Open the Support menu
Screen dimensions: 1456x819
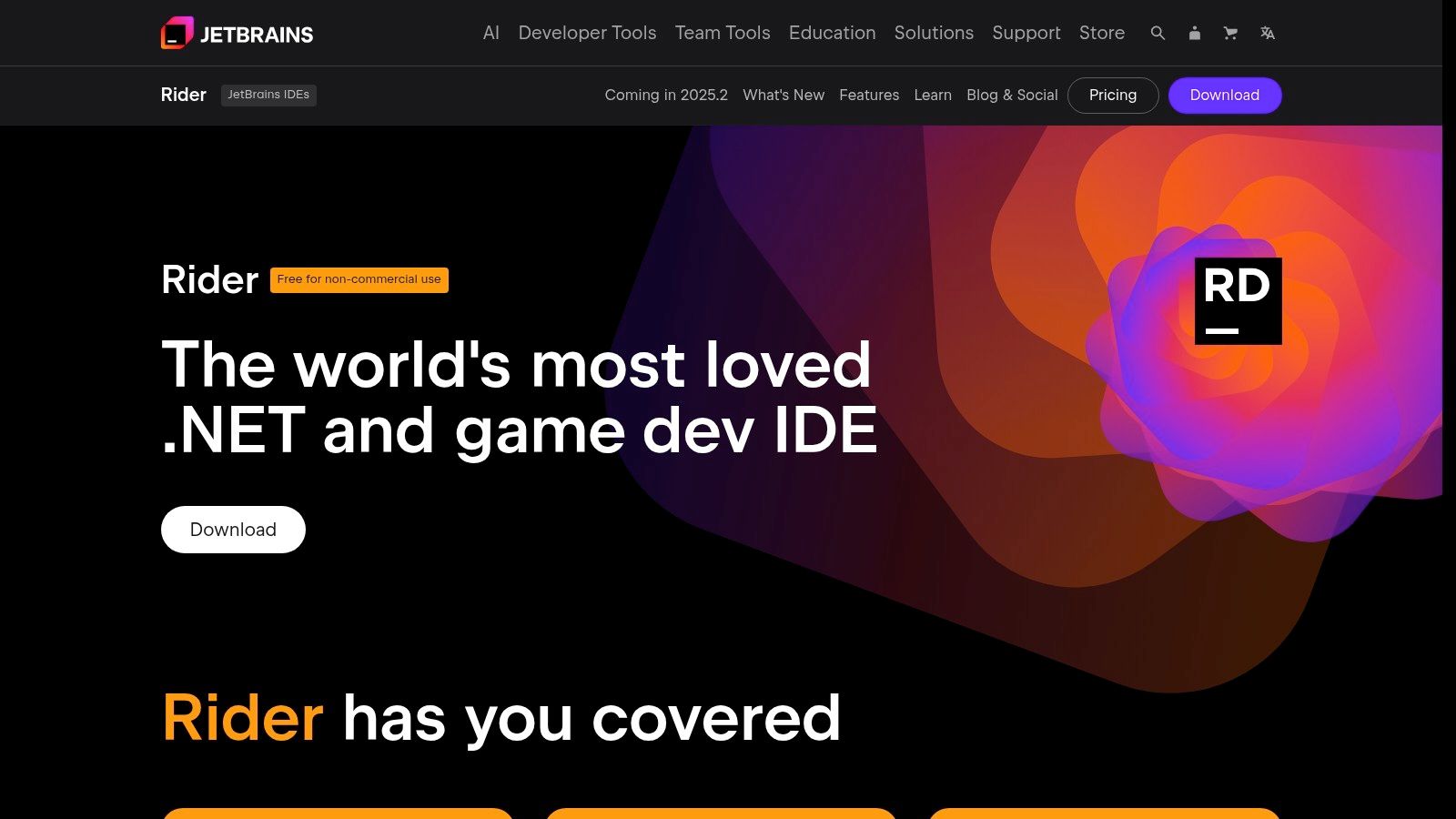1026,33
